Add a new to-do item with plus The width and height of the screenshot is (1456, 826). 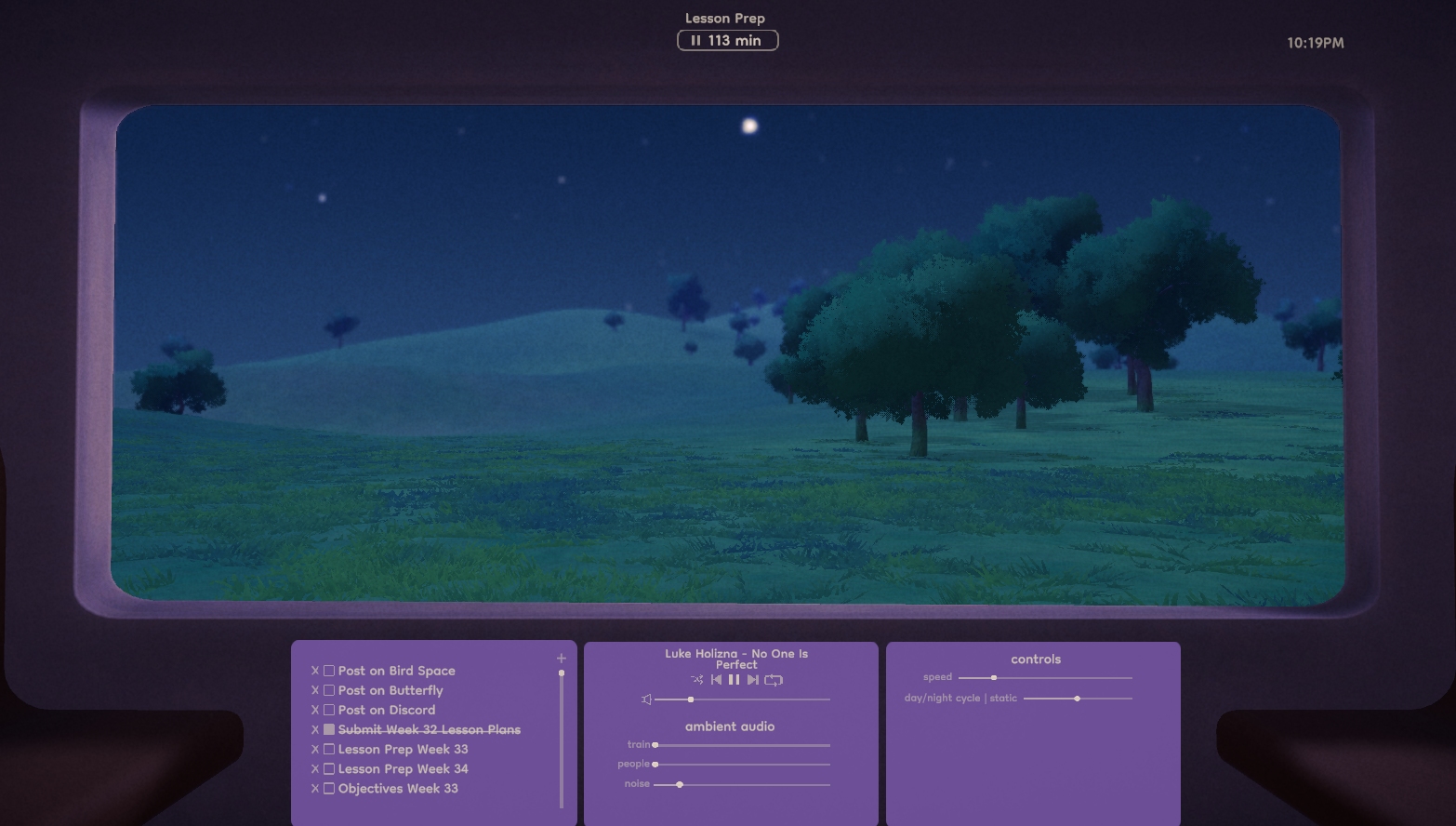[x=561, y=659]
